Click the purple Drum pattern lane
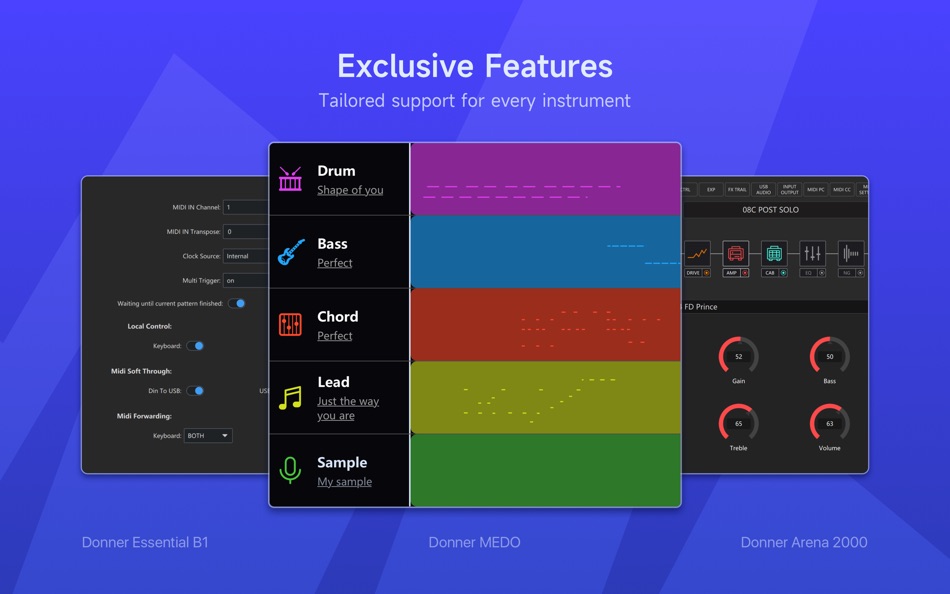 point(545,179)
